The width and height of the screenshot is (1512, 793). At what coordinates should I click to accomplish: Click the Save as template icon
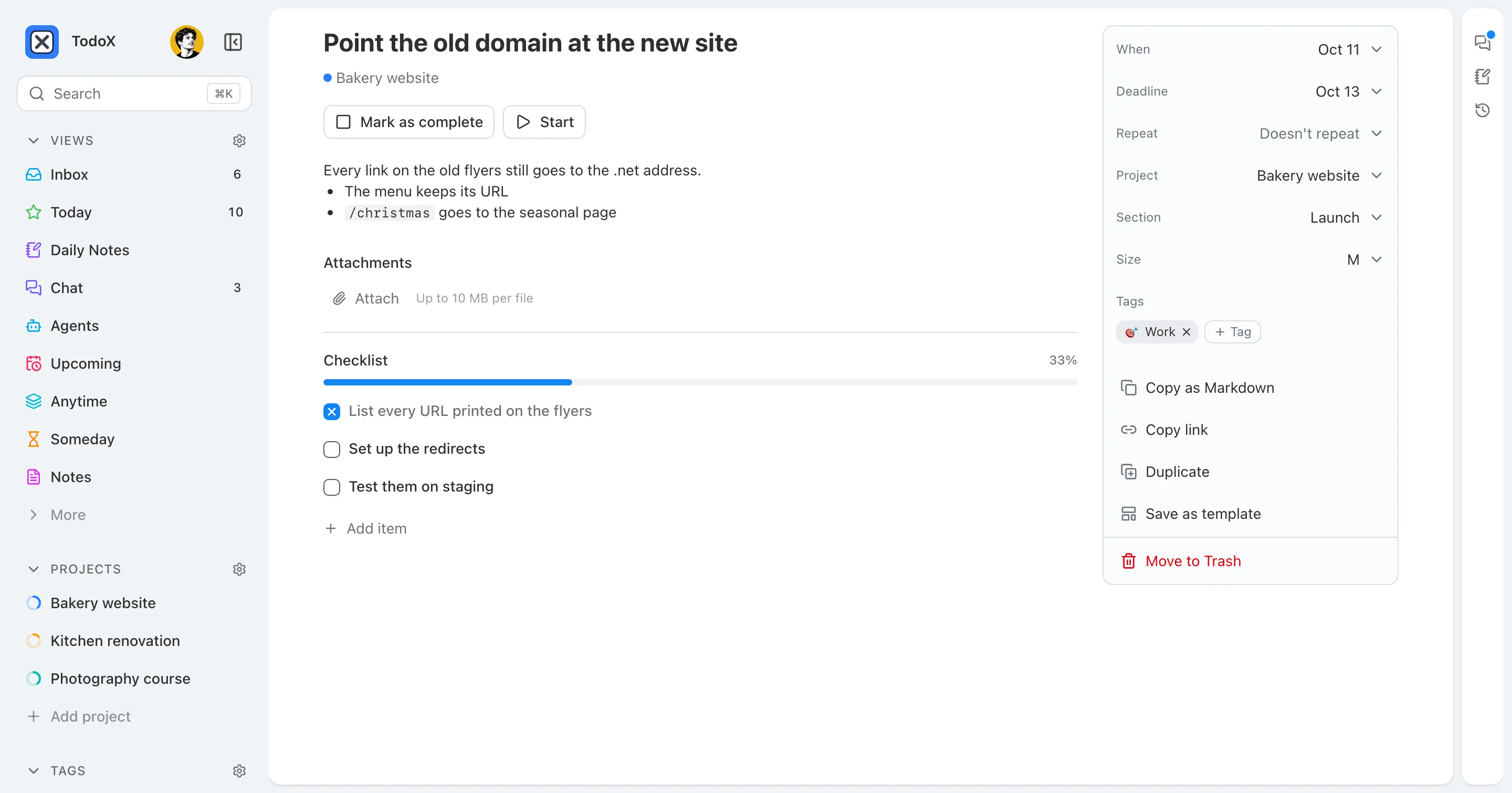point(1128,514)
